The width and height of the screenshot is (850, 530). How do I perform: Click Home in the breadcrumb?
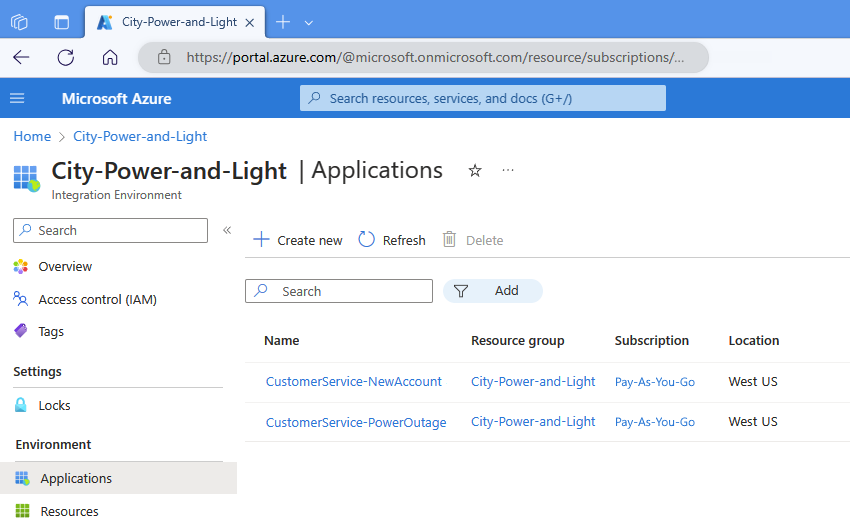[x=32, y=136]
